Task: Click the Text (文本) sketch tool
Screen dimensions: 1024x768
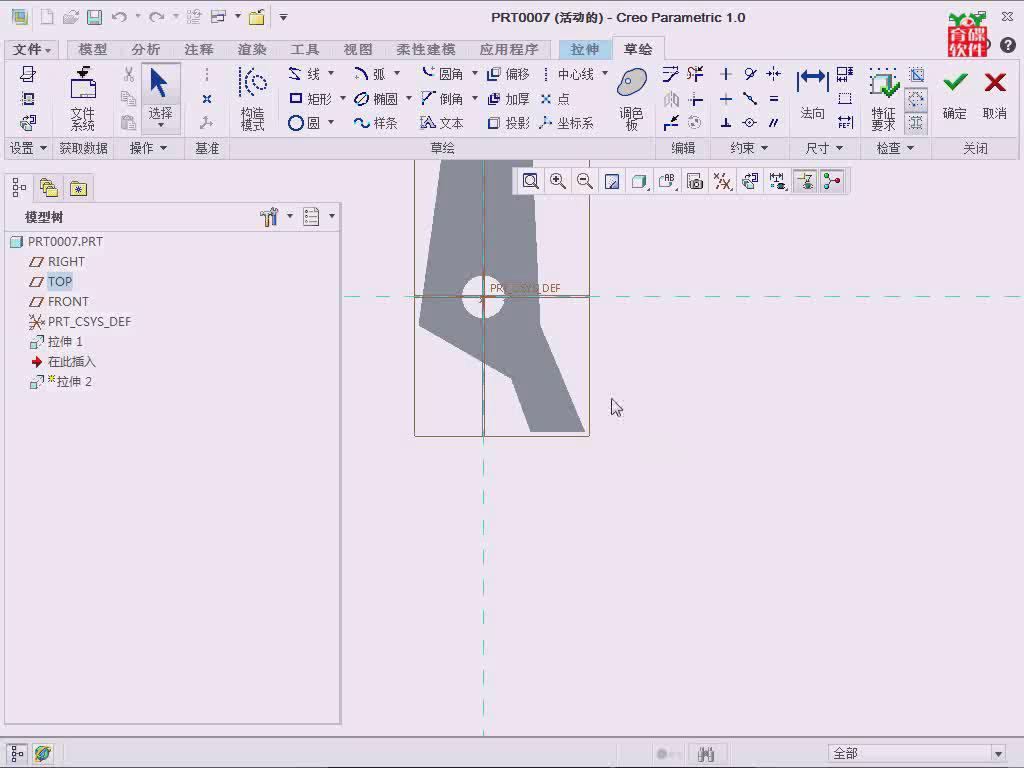Action: coord(442,123)
